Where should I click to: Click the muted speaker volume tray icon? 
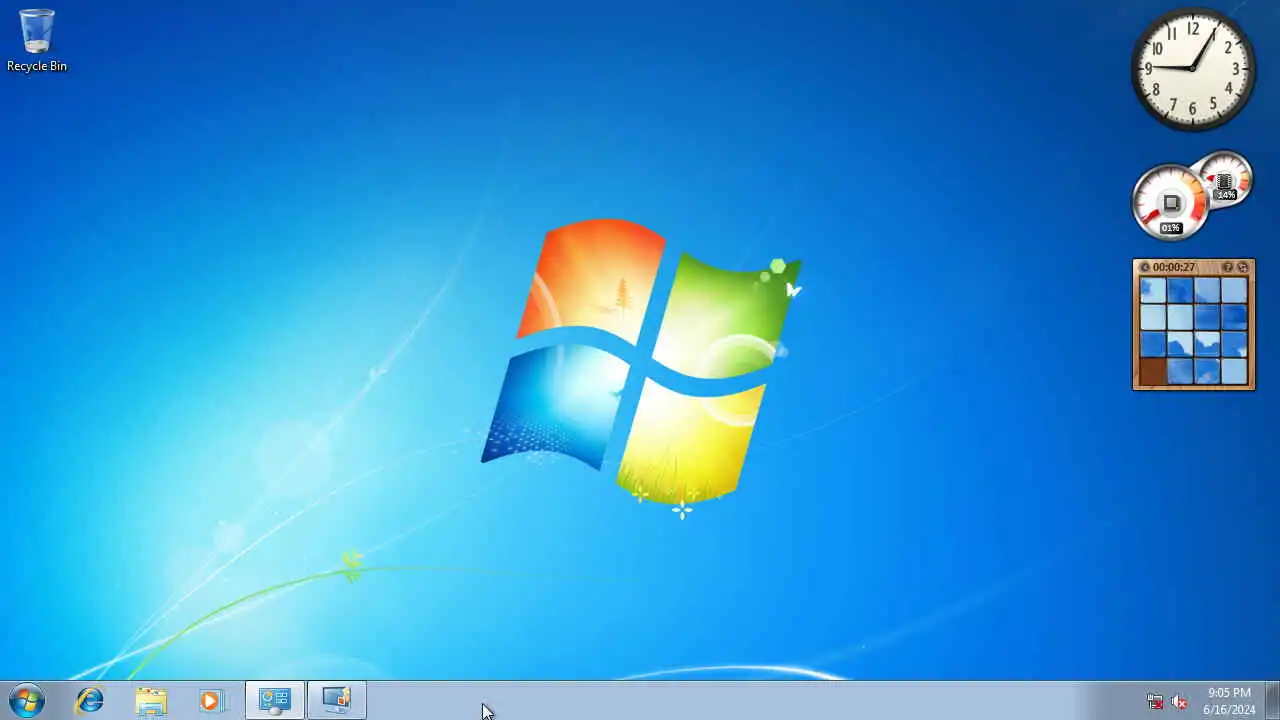(x=1180, y=701)
